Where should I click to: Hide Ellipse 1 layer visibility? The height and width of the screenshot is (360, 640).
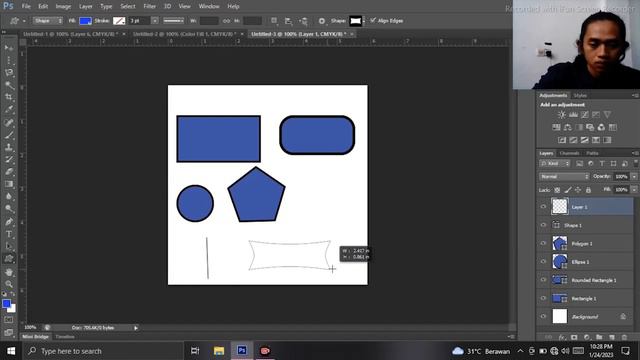543,262
